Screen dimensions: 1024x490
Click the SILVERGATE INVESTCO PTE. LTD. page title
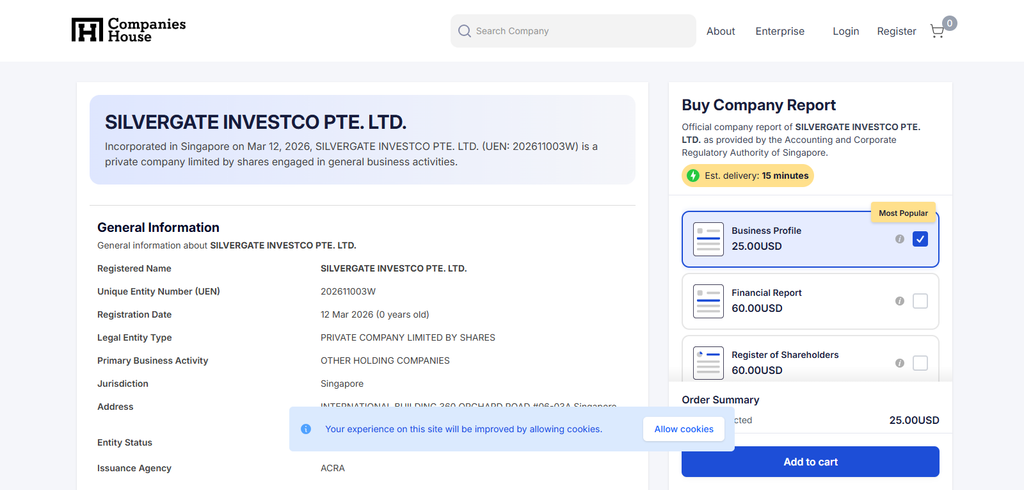255,122
